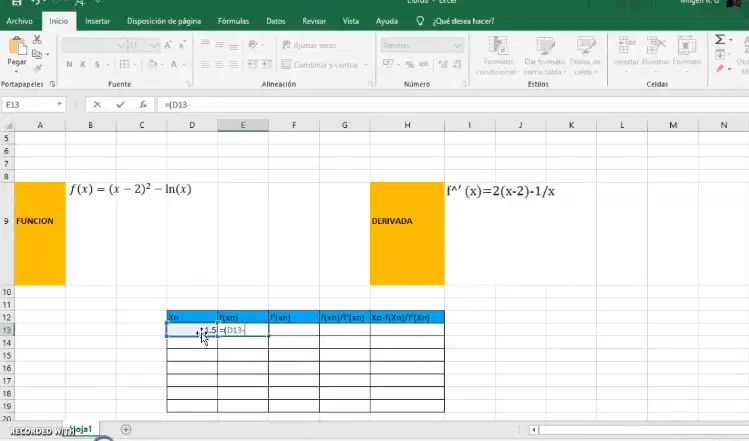
Task: Open Portapapeles dialog launcher
Action: pos(52,84)
